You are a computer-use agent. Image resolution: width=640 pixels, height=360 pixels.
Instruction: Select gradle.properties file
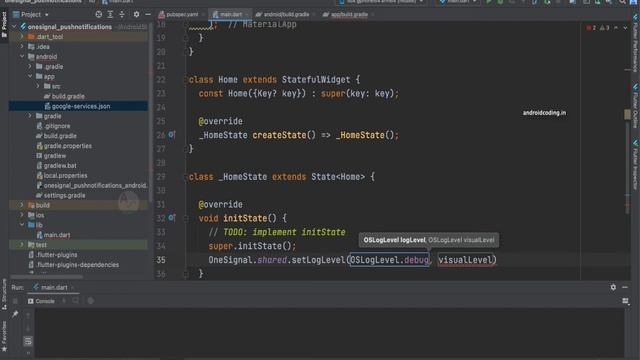[x=64, y=146]
